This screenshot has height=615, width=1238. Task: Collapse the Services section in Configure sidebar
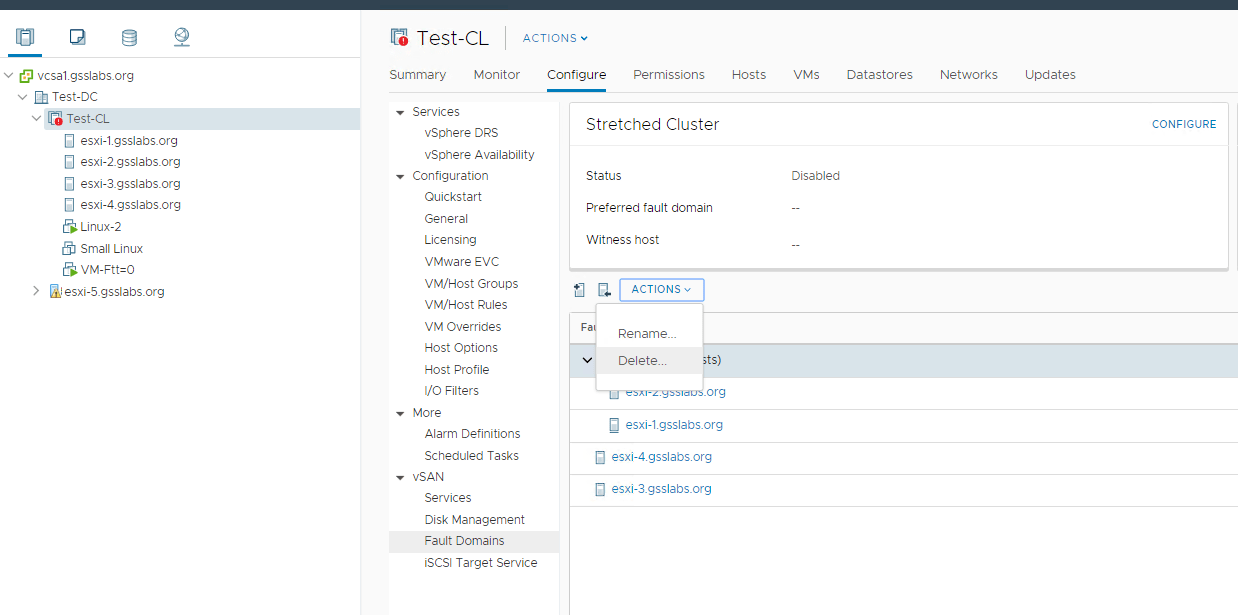[x=401, y=112]
